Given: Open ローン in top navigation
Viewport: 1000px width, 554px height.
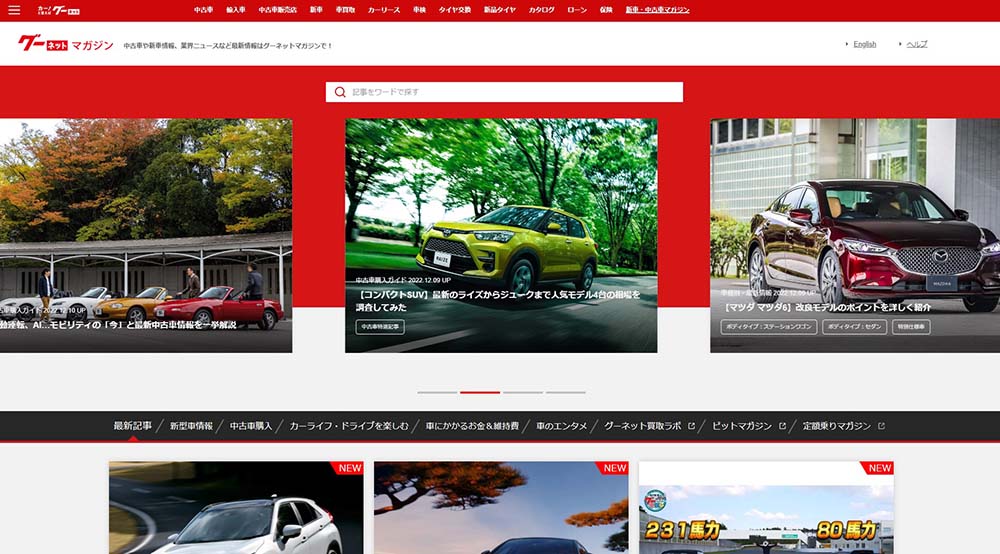Looking at the screenshot, I should point(577,10).
